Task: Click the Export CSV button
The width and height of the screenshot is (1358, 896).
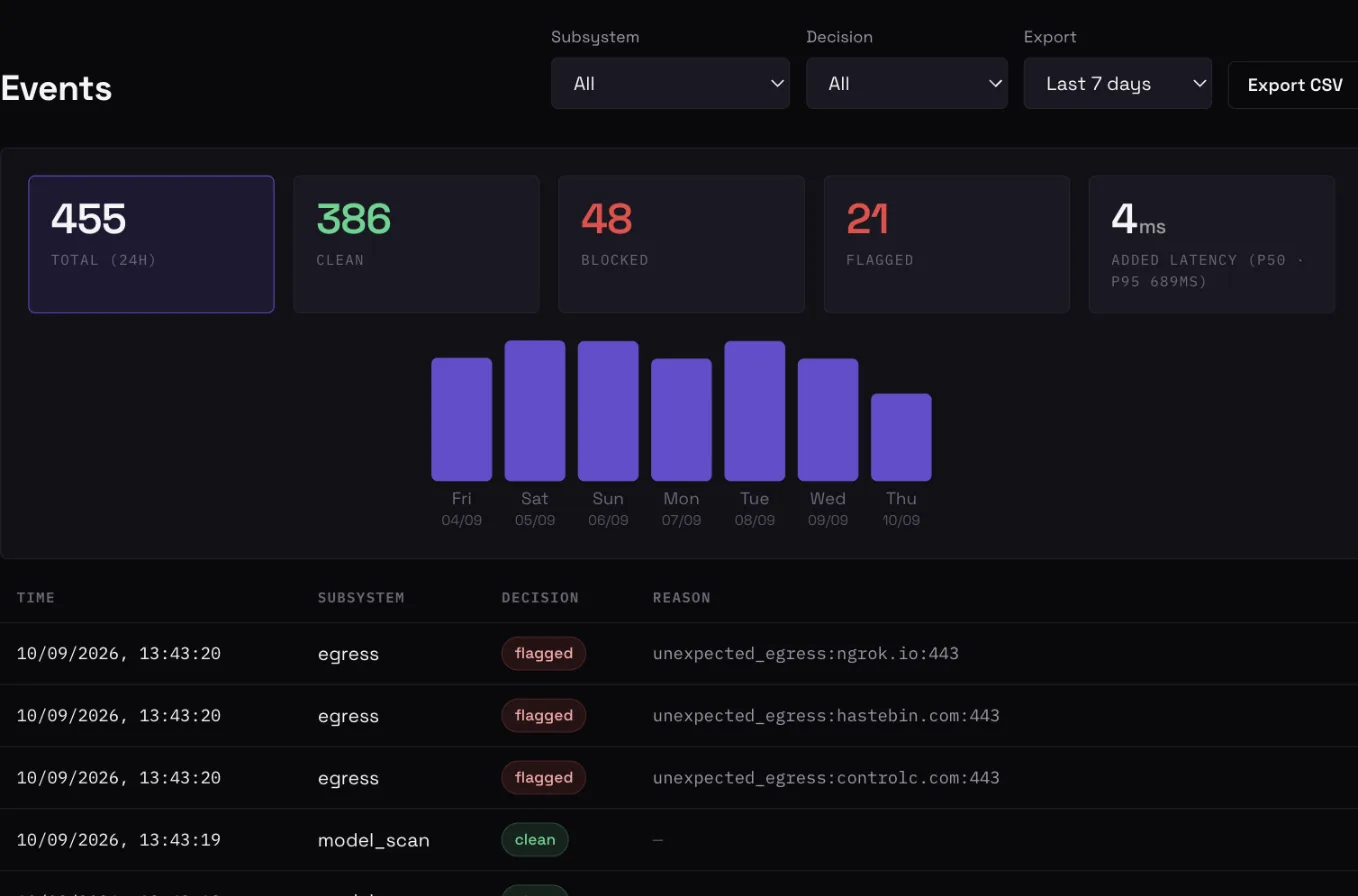Action: 1294,85
